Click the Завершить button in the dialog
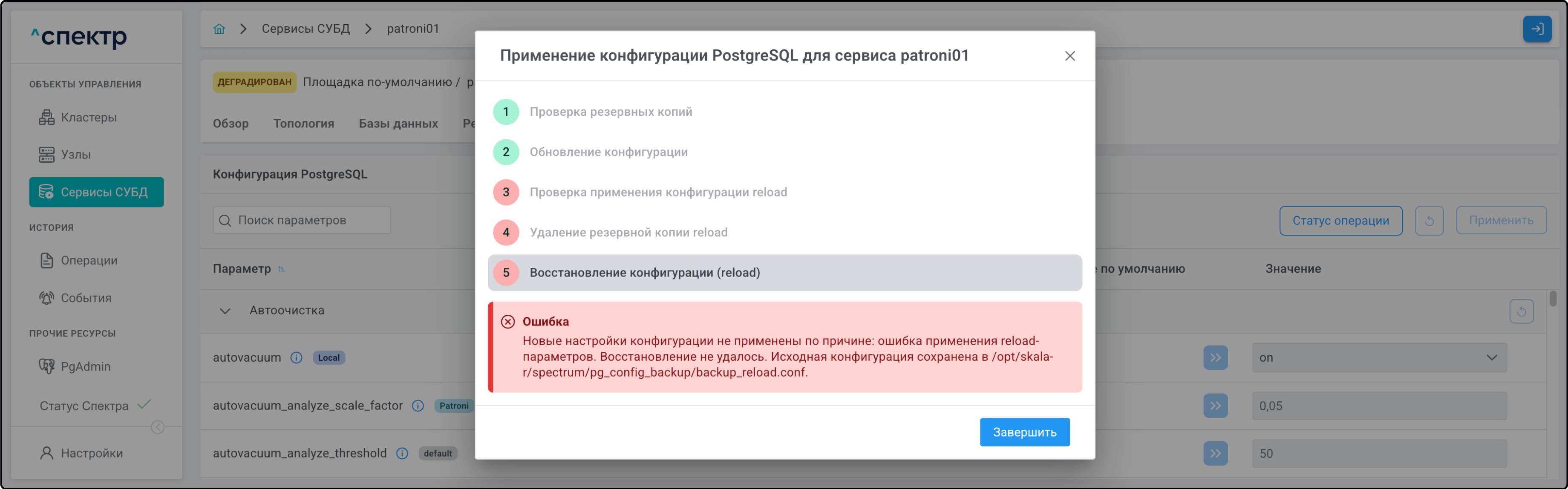This screenshot has height=489, width=1568. tap(1024, 432)
